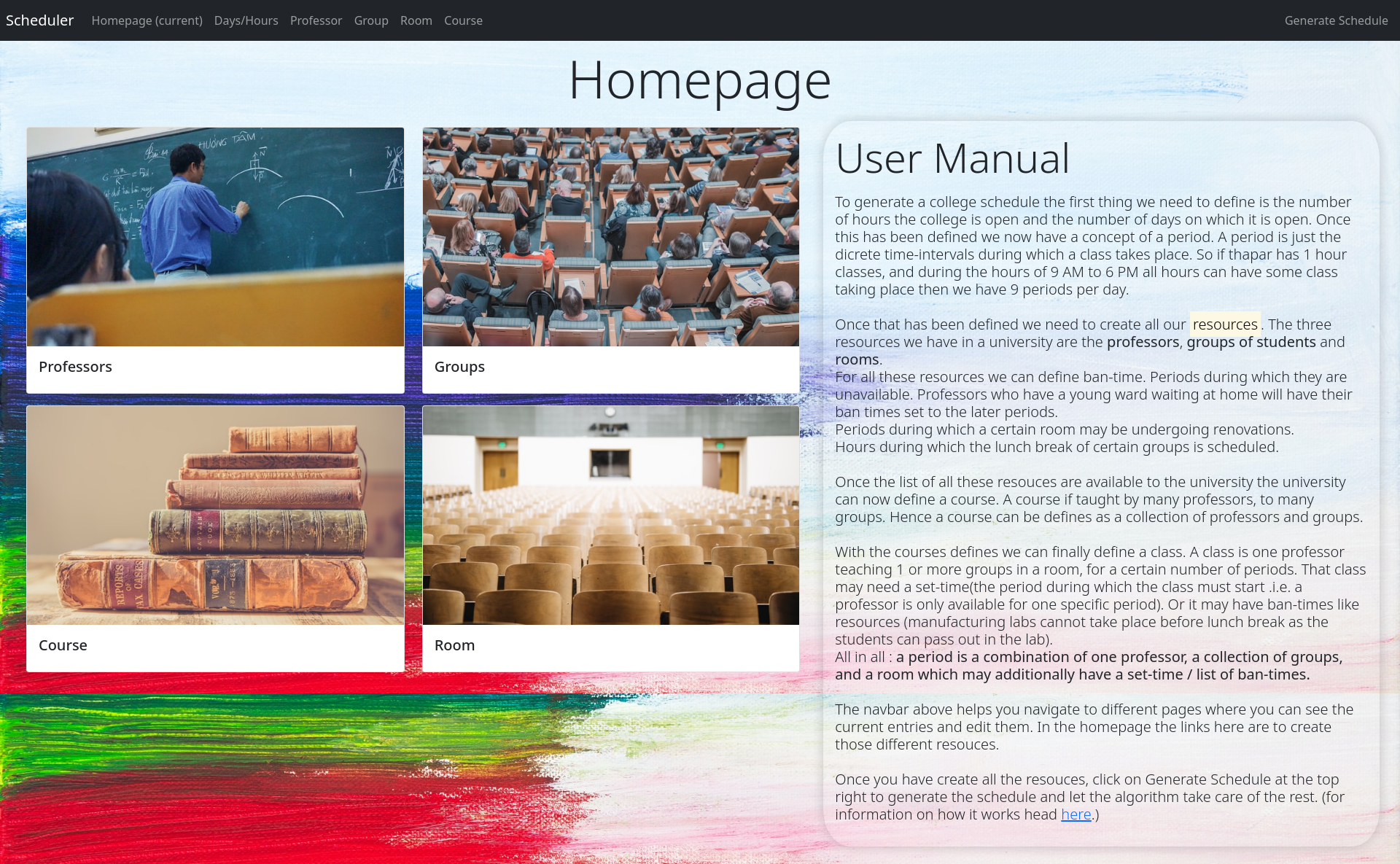Click the User Manual heading
The image size is (1400, 864).
click(x=952, y=158)
